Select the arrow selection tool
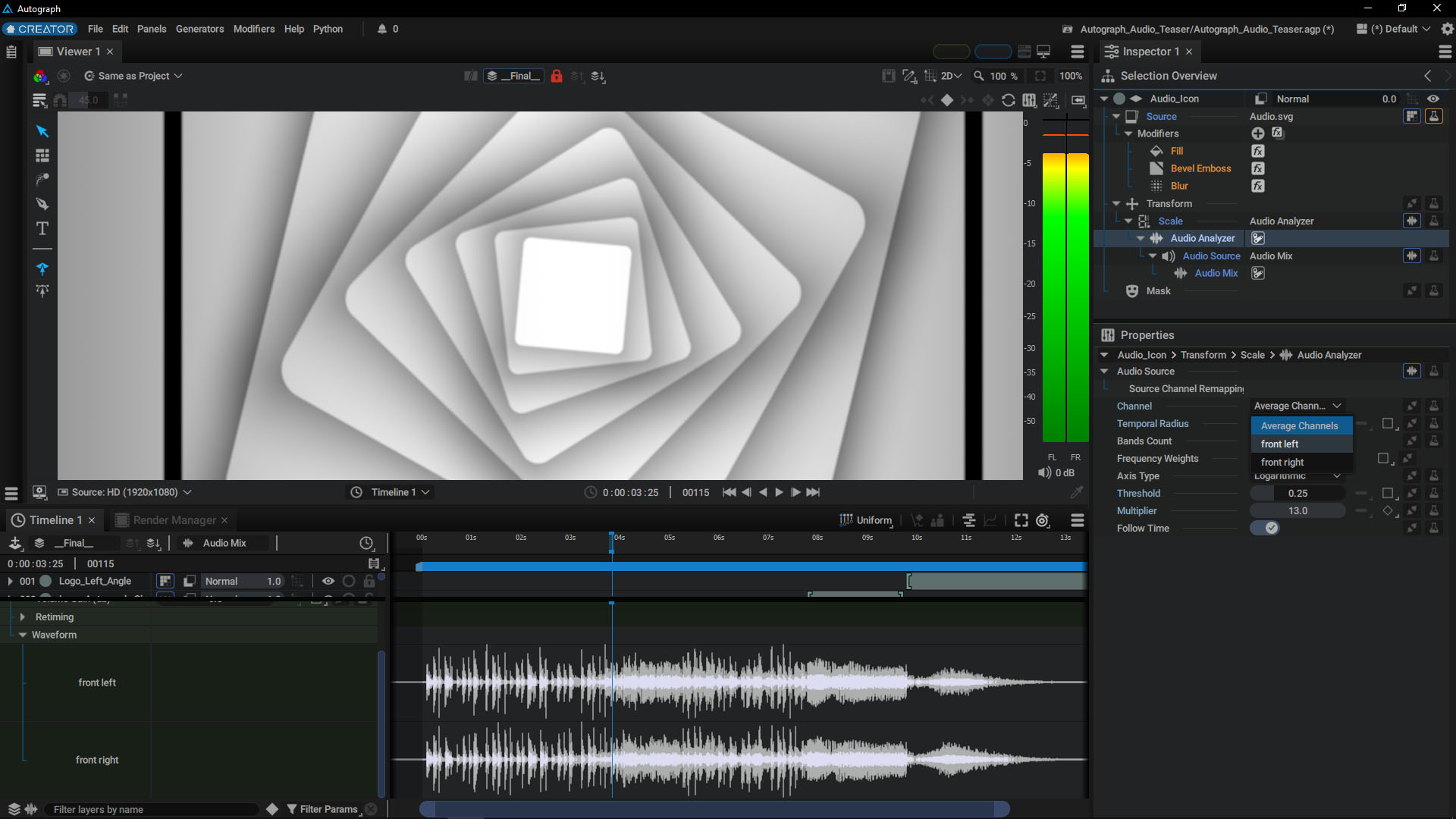Screen dimensions: 1456x819 point(42,131)
